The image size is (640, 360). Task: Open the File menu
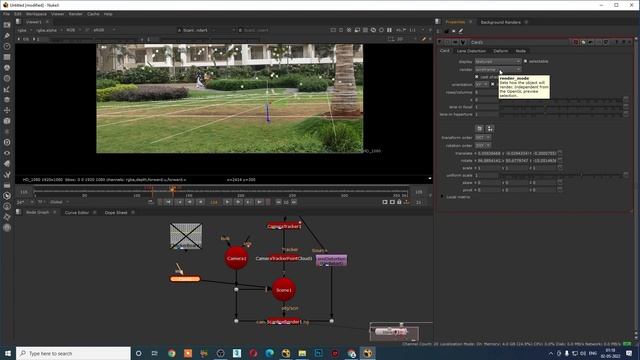click(7, 14)
